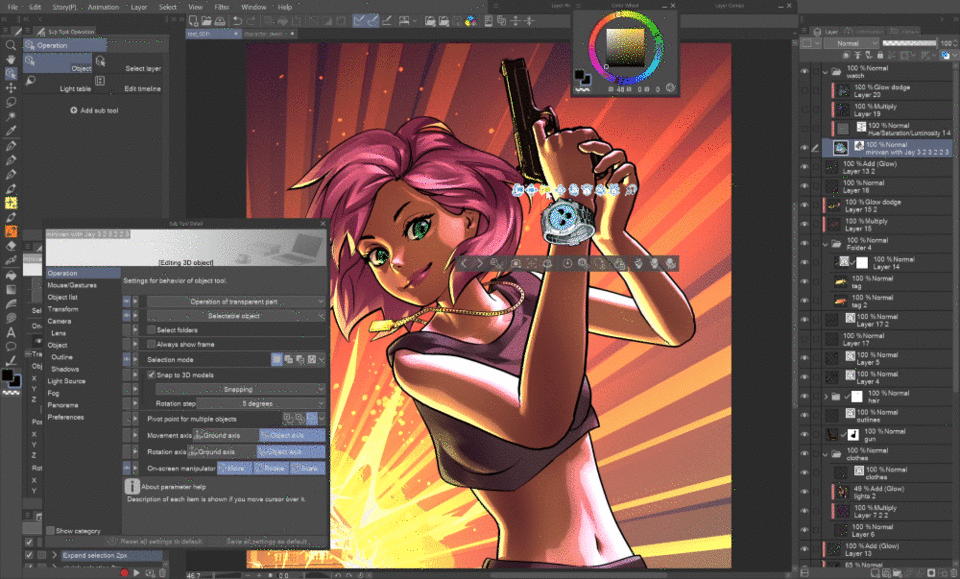Hide the watch folder layer

pos(804,72)
